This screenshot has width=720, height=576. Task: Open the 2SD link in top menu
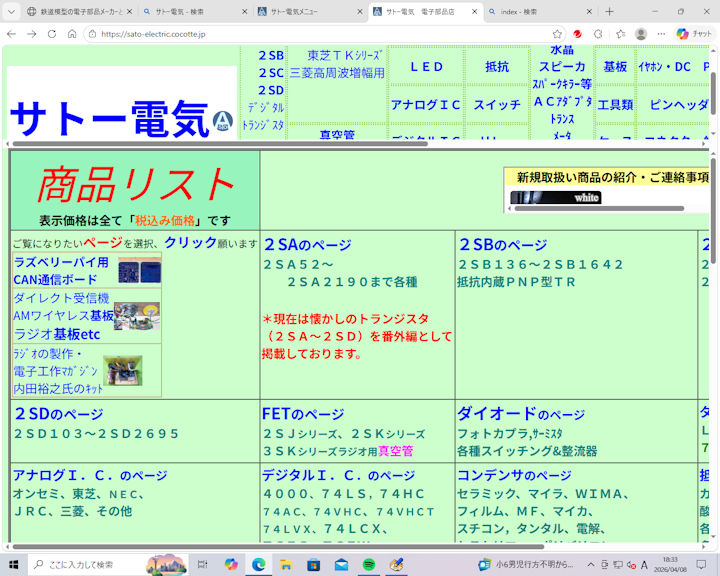271,90
